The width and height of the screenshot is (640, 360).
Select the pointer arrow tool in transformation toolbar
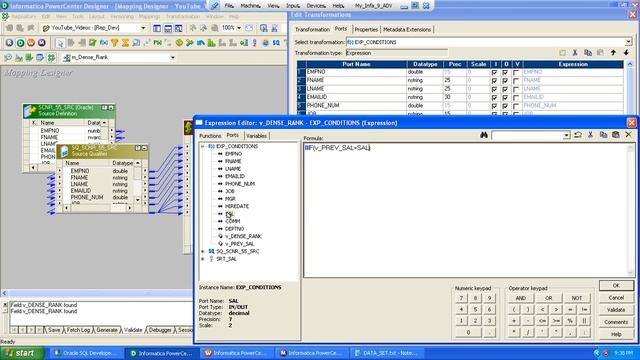click(60, 43)
